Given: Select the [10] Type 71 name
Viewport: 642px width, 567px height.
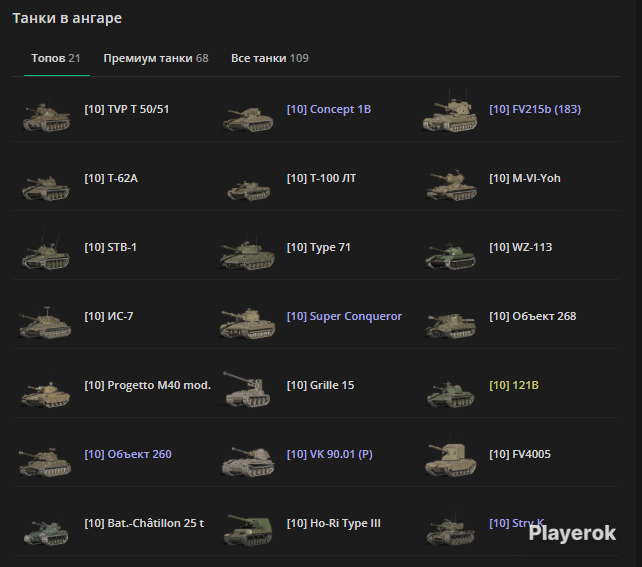Looking at the screenshot, I should (x=319, y=247).
